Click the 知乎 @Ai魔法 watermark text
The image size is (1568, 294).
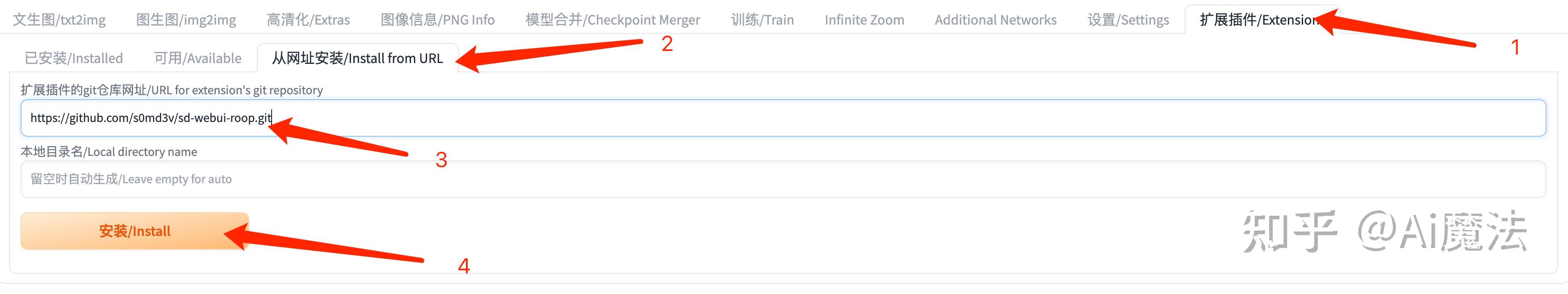(x=1384, y=231)
